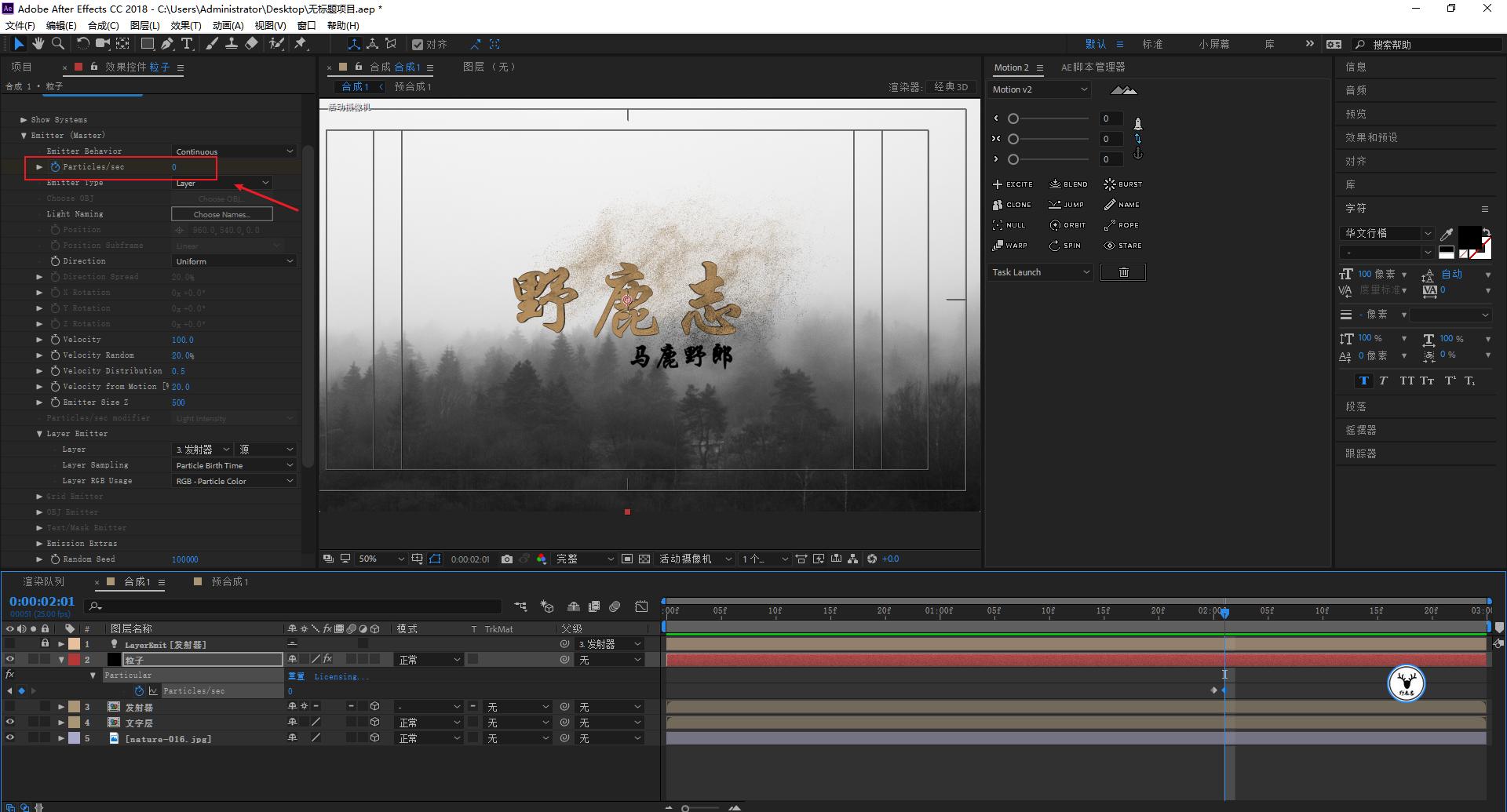This screenshot has height=812, width=1507.
Task: Open the ORBIT behavior in Motion 2 panel
Action: point(1068,225)
